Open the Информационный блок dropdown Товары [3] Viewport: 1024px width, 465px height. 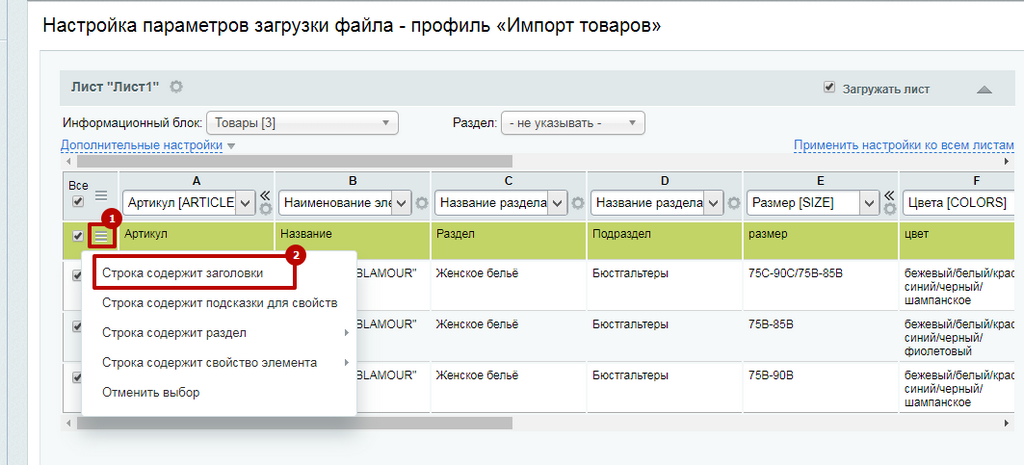pos(302,122)
